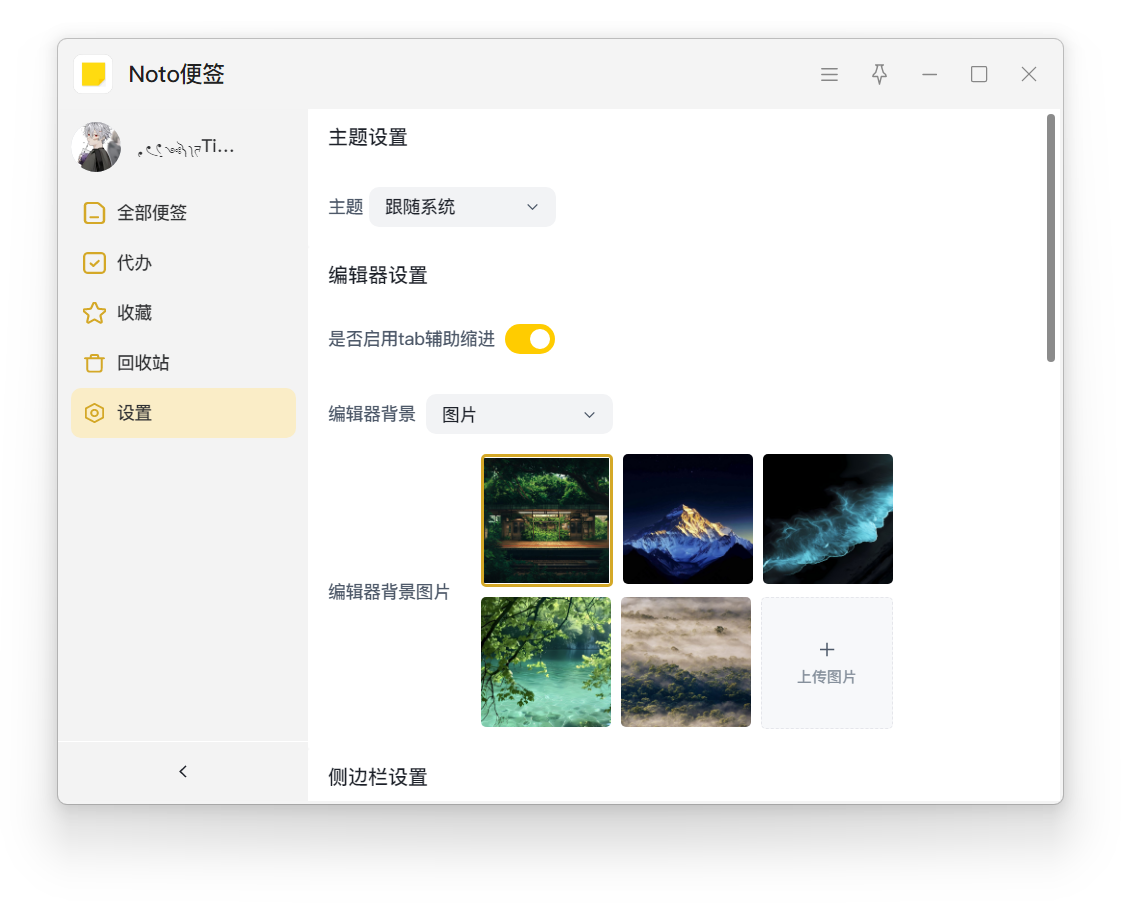Click the yellow Noto sticky note logo

(x=93, y=74)
